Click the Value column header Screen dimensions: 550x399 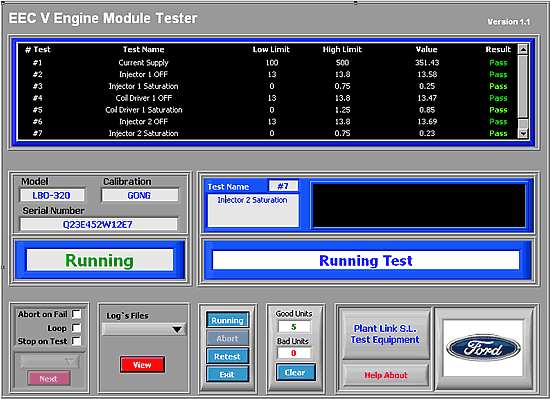coord(427,49)
